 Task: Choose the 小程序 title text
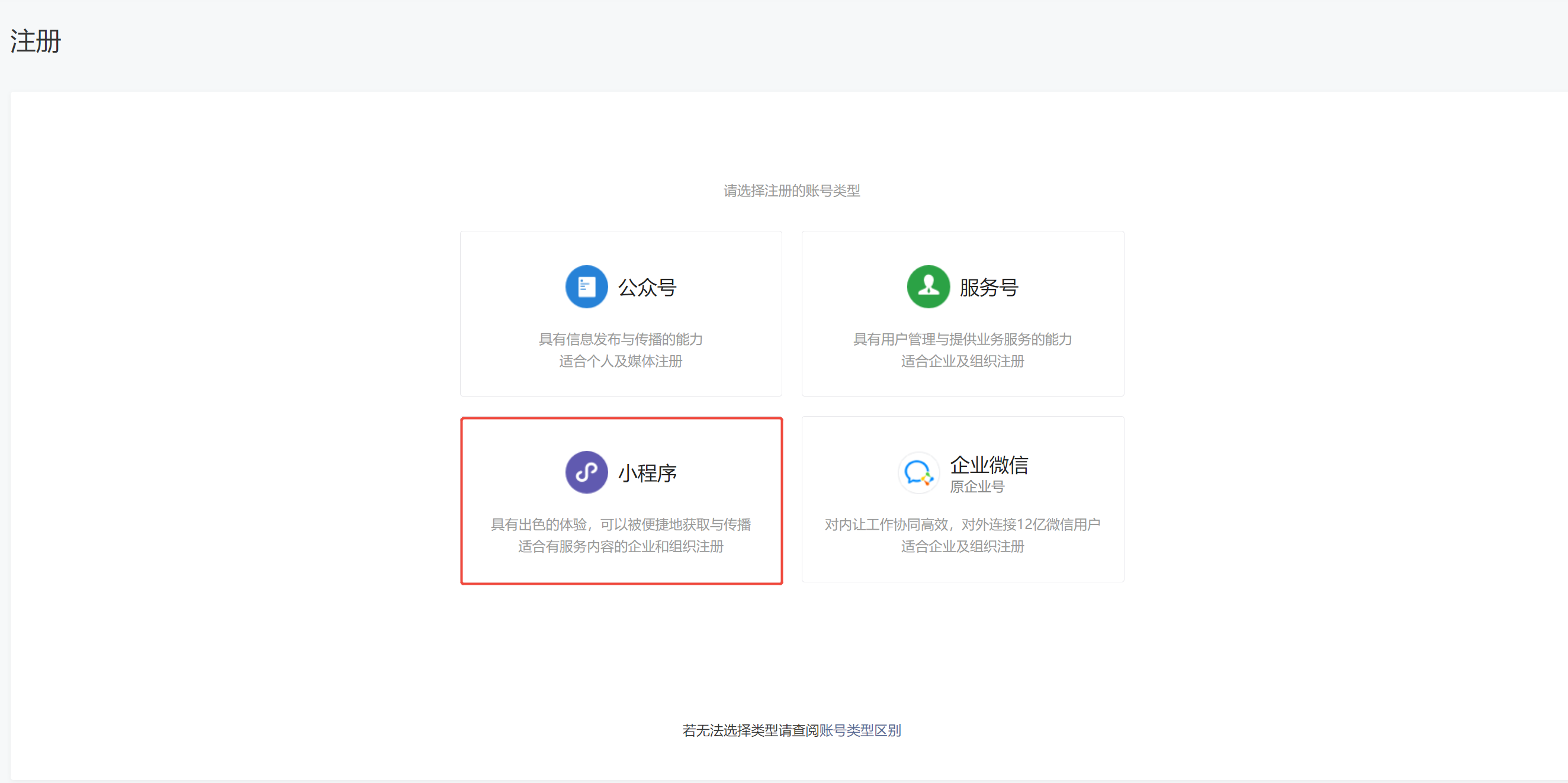647,473
